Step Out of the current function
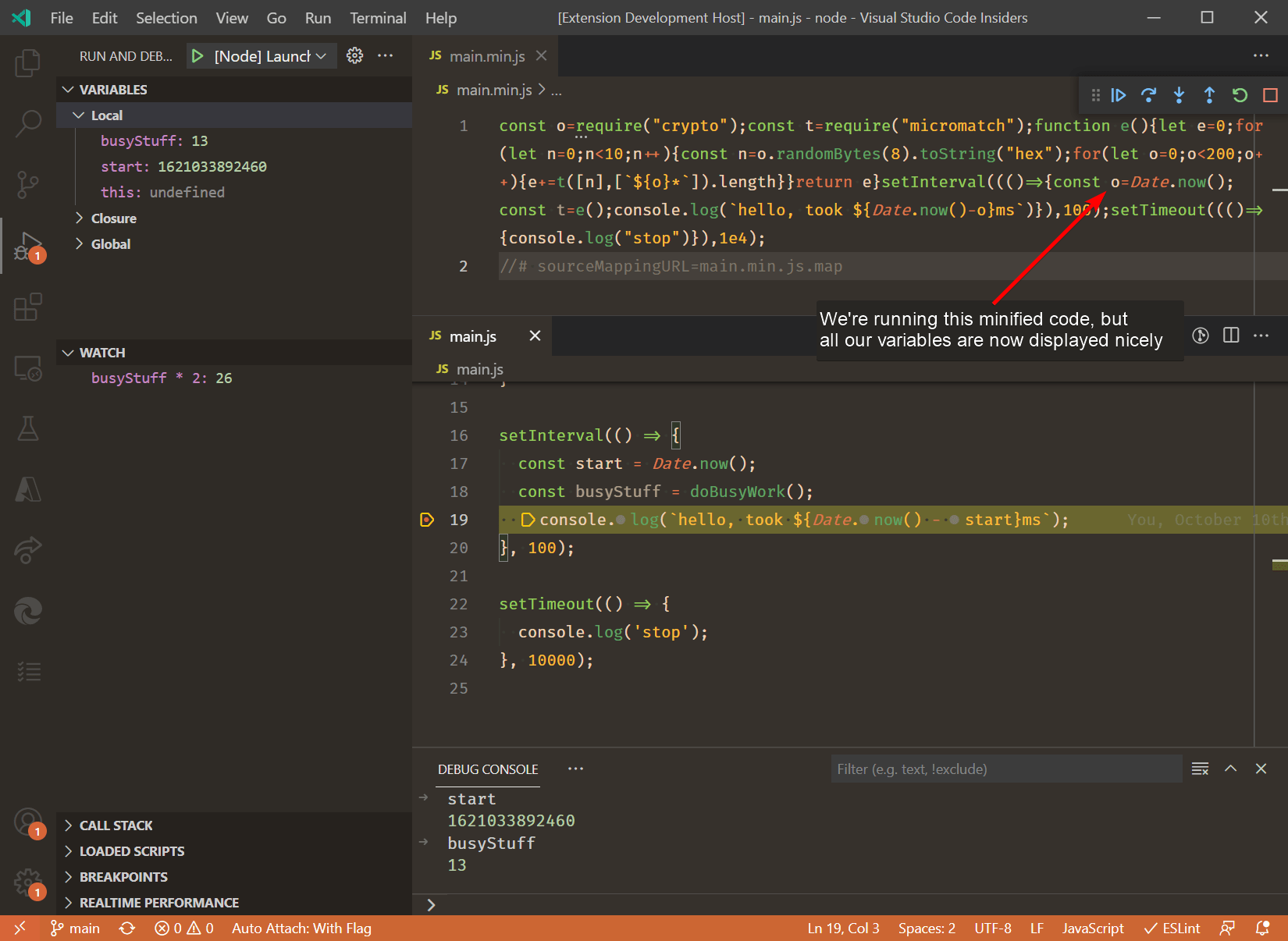 point(1208,95)
